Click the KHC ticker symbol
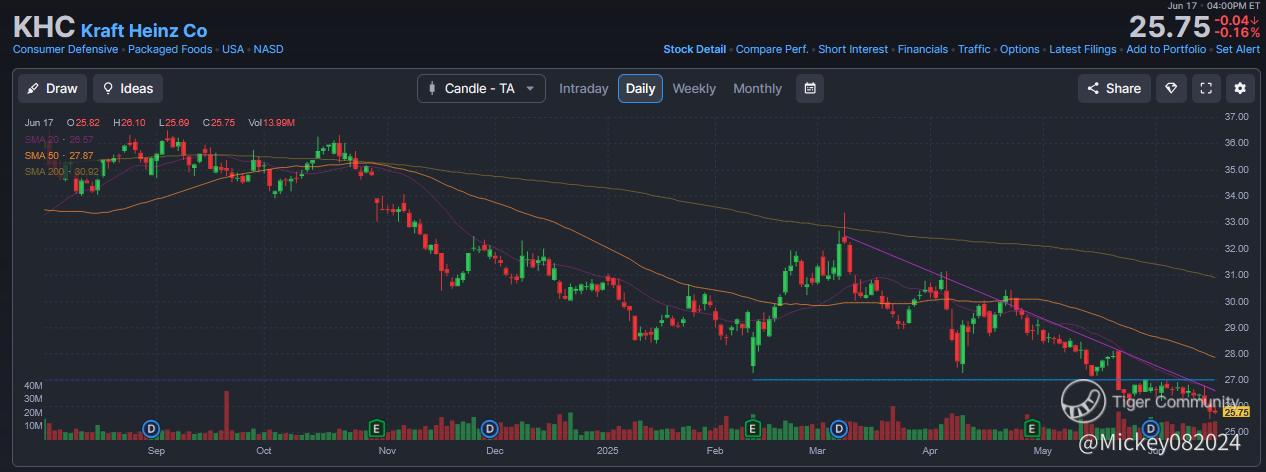This screenshot has height=472, width=1266. pyautogui.click(x=44, y=27)
